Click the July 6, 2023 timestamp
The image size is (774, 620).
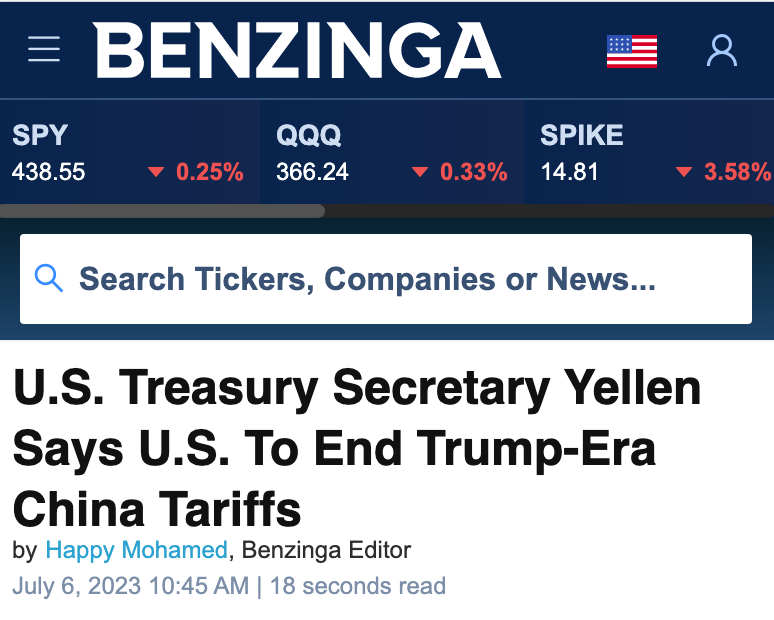point(131,586)
